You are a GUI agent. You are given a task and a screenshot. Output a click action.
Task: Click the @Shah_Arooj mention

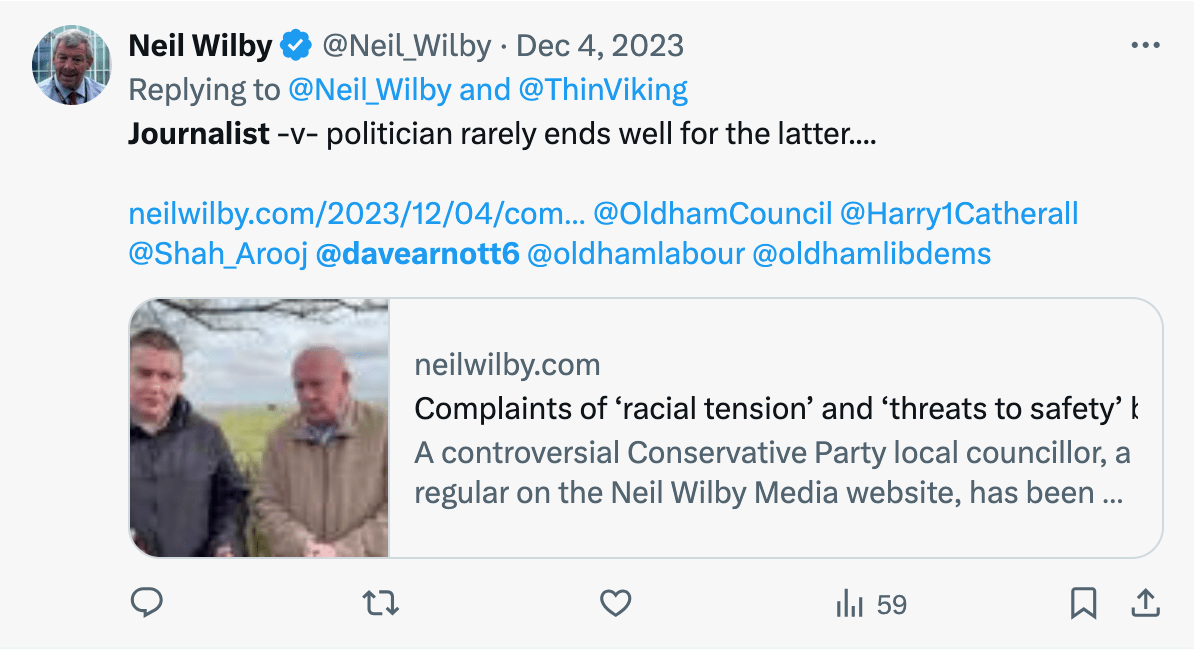pyautogui.click(x=217, y=254)
